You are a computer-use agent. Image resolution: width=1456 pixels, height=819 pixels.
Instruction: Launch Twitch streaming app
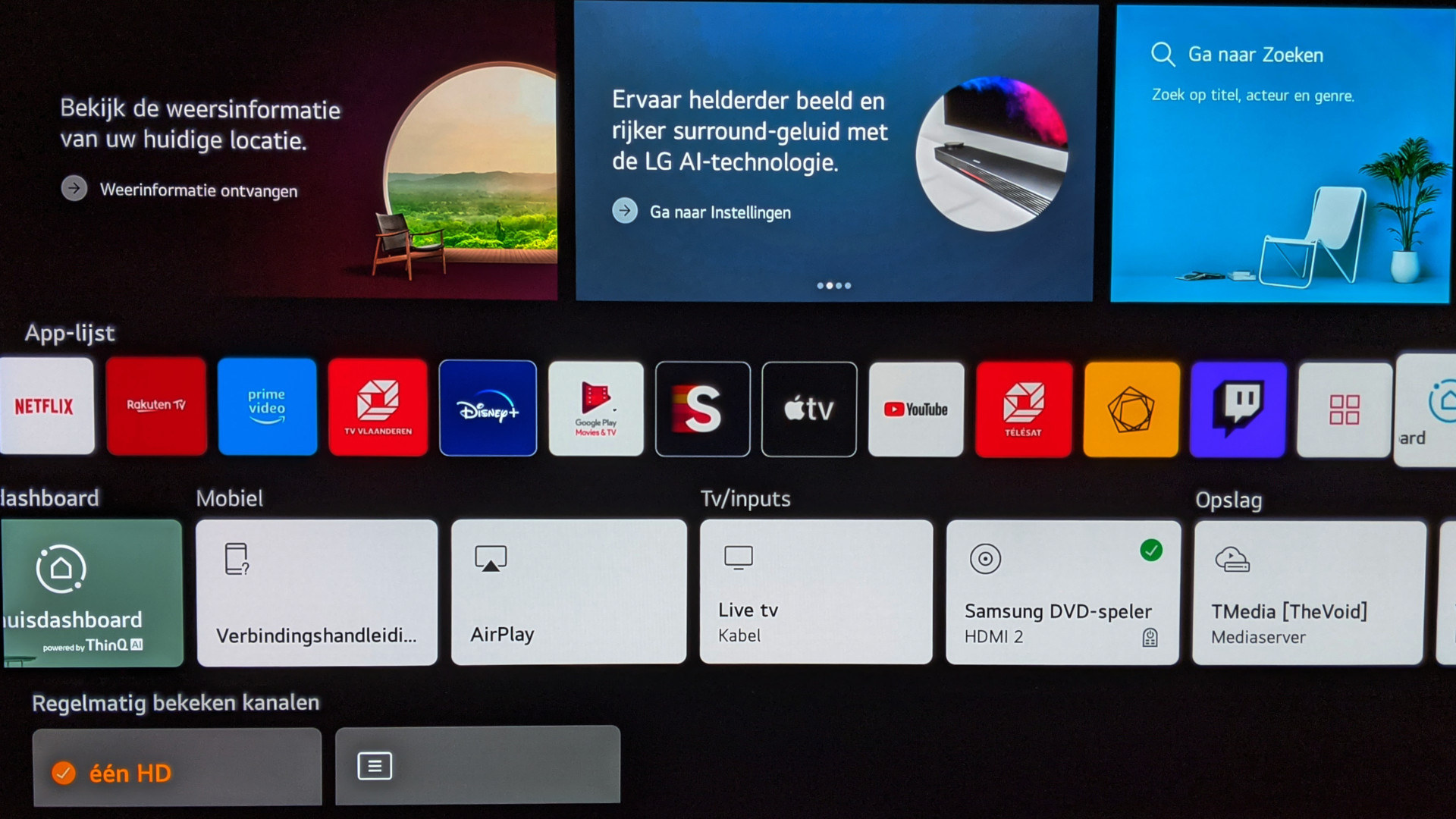pyautogui.click(x=1240, y=407)
